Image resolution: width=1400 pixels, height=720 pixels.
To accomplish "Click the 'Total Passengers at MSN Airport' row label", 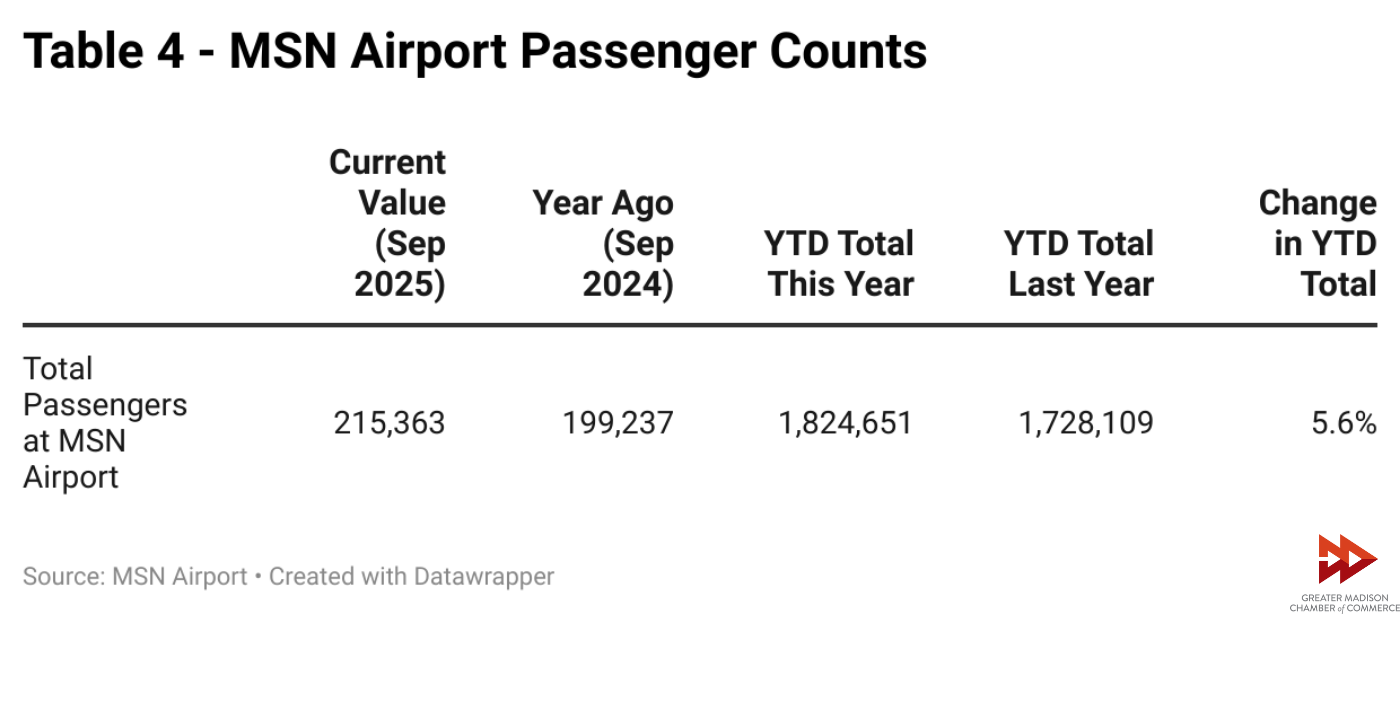I will click(104, 423).
